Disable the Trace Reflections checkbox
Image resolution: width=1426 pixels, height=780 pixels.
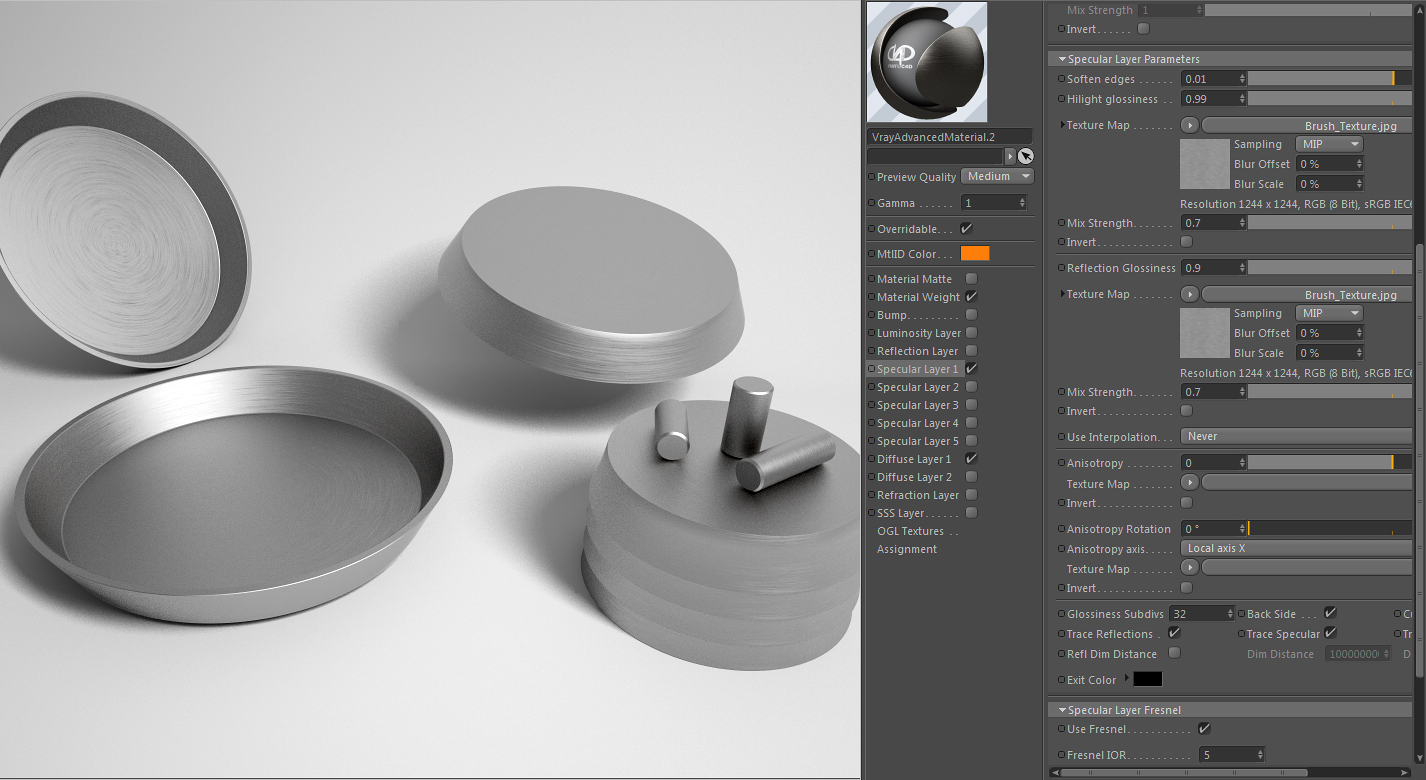pyautogui.click(x=1175, y=634)
